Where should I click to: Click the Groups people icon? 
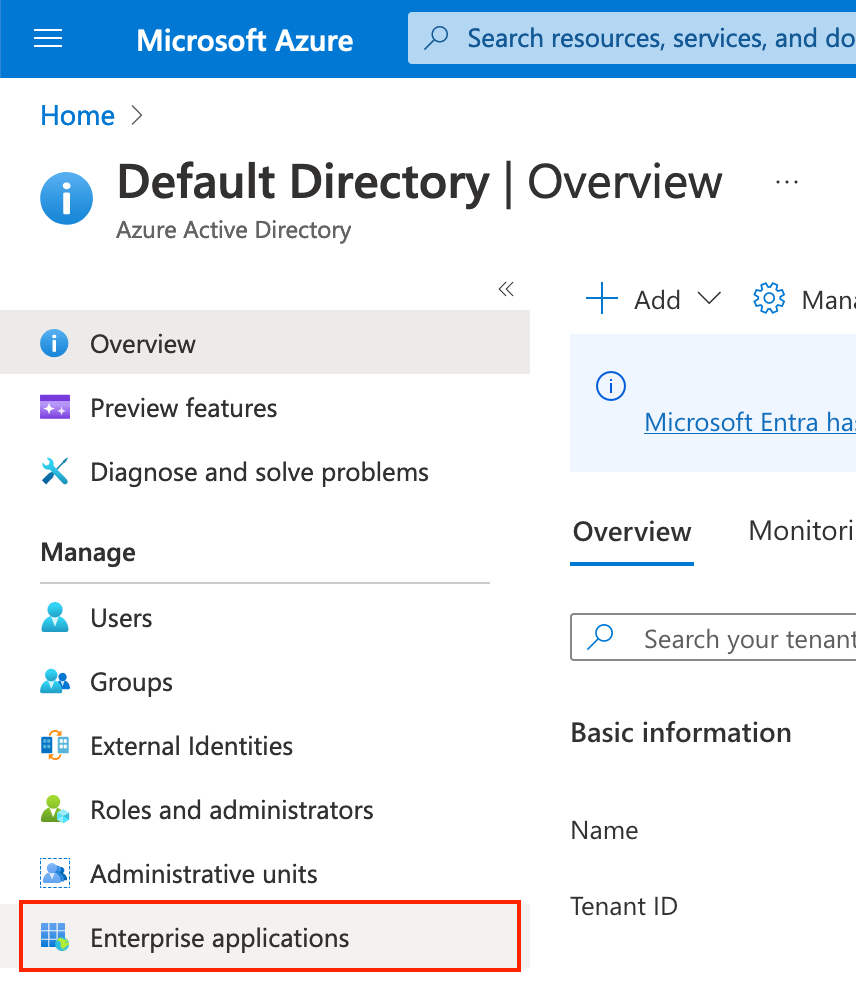coord(55,681)
